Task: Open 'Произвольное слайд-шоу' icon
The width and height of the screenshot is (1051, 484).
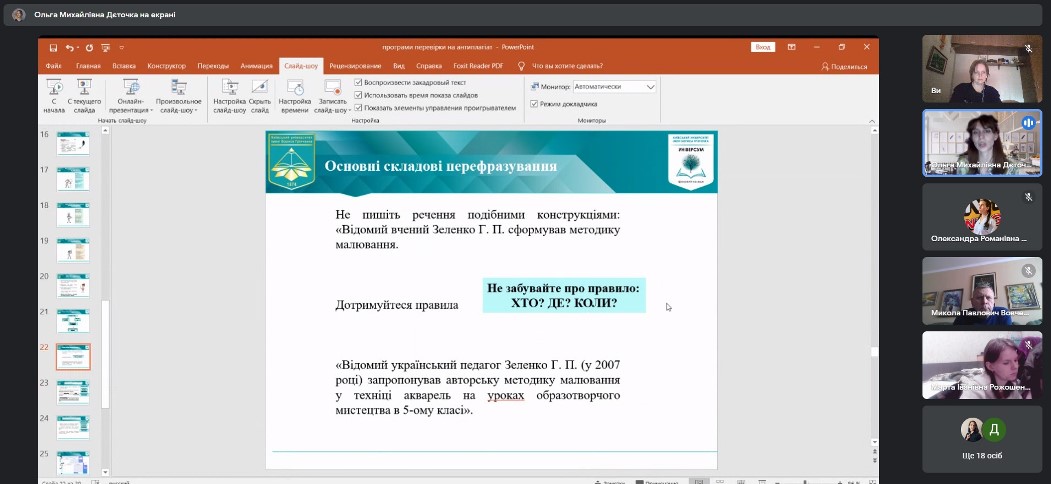Action: pyautogui.click(x=178, y=96)
